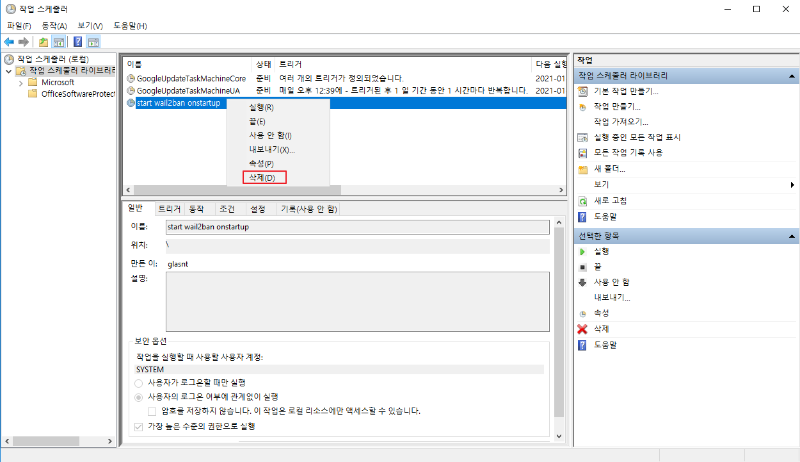
Task: Select radio 사용자가 로그온할 때만 실행
Action: 139,383
